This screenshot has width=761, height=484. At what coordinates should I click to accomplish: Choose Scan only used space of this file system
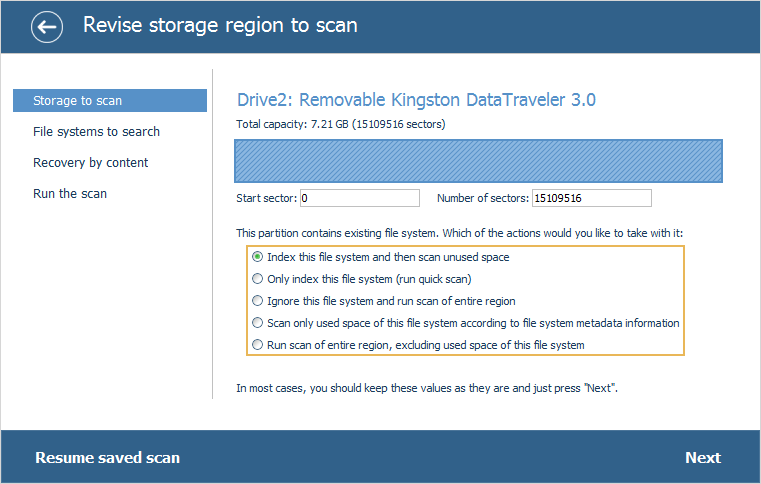[259, 323]
